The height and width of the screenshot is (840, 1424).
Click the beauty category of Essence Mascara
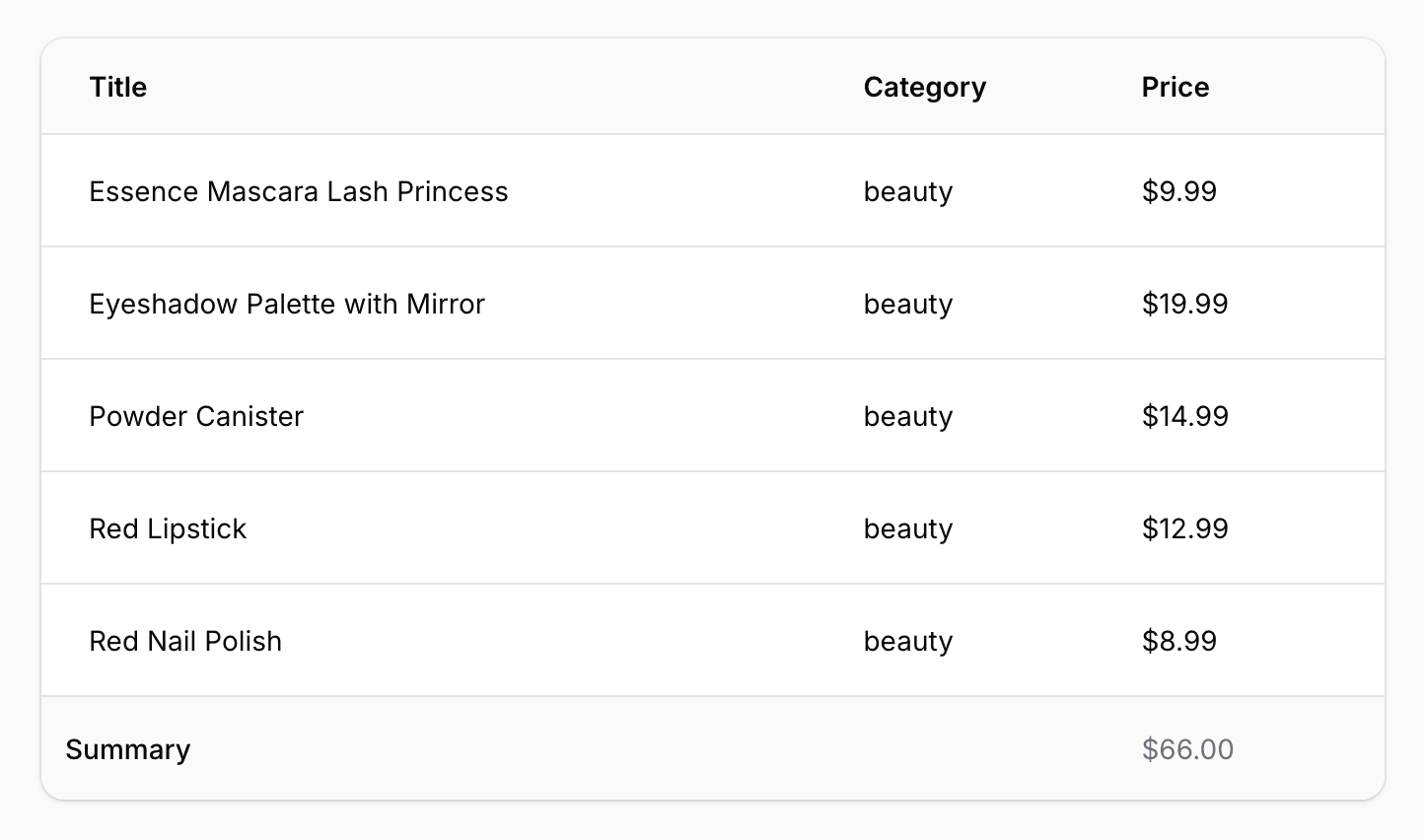tap(907, 191)
